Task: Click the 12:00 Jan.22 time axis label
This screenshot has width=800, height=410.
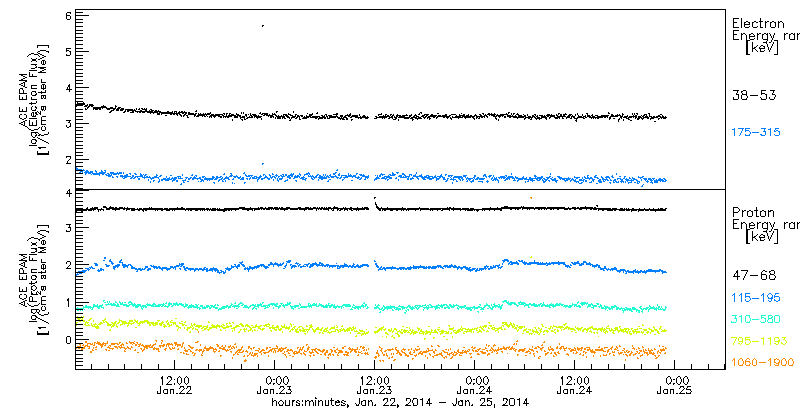Action: [x=175, y=385]
